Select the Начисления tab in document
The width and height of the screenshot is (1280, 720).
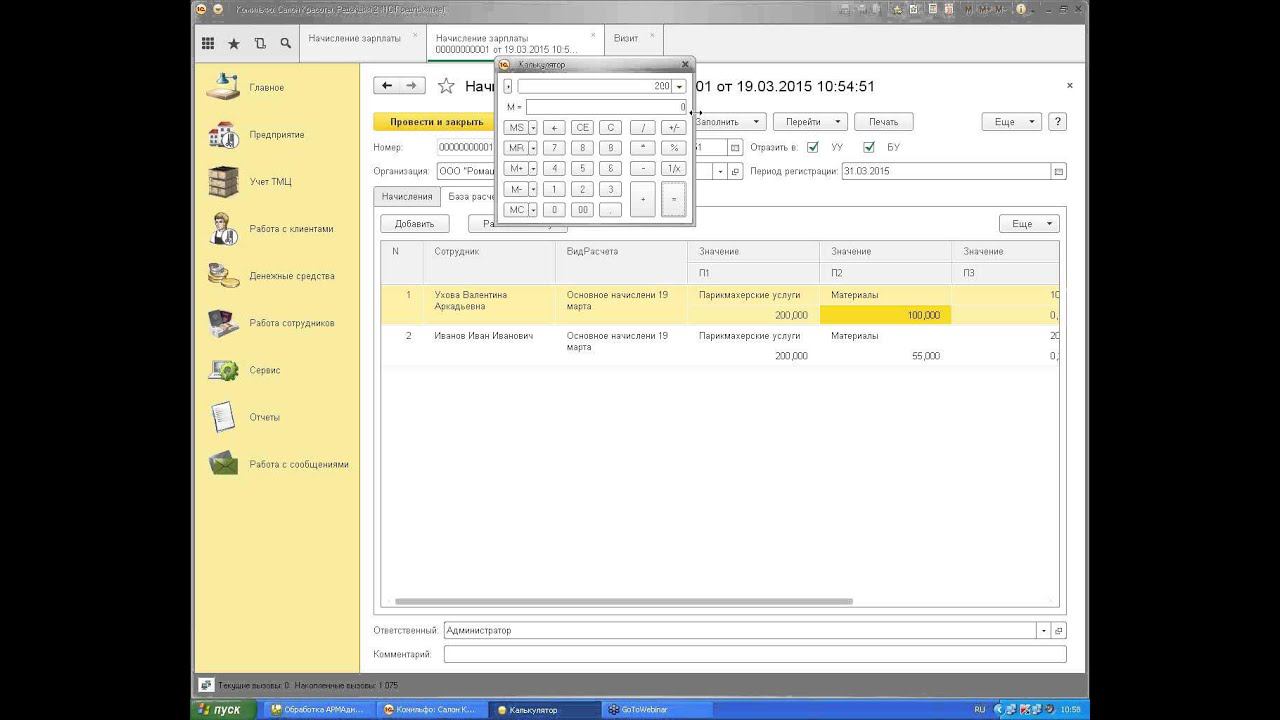tap(407, 197)
